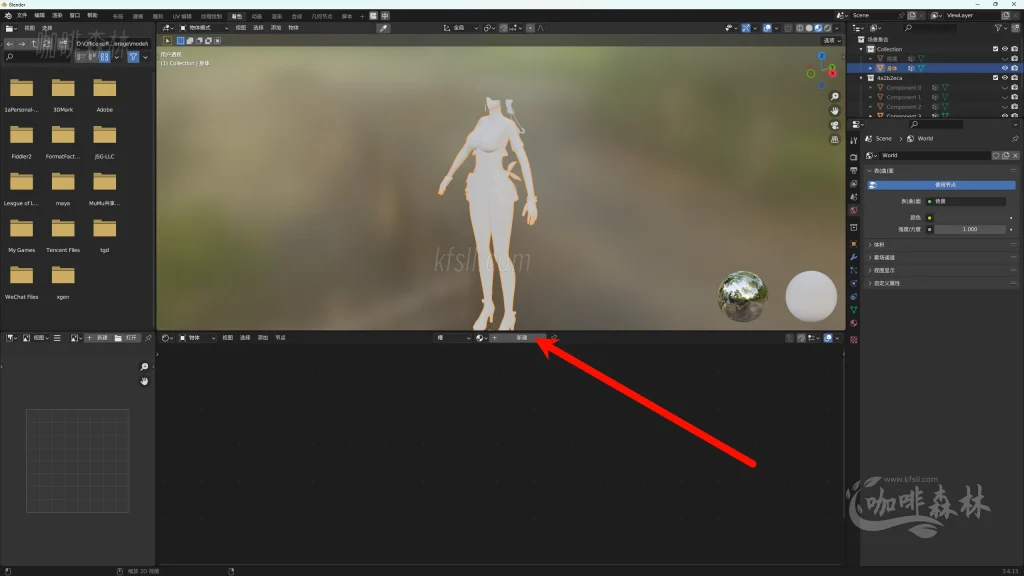Open the 文件 menu
The width and height of the screenshot is (1024, 576).
coord(22,16)
